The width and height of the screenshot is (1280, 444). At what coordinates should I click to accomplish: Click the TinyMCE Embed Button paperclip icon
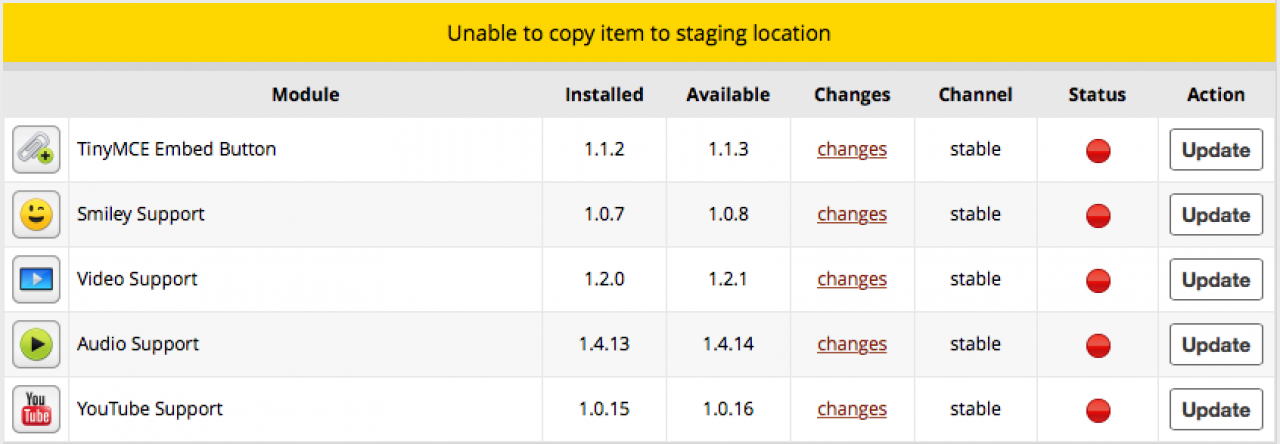(36, 150)
